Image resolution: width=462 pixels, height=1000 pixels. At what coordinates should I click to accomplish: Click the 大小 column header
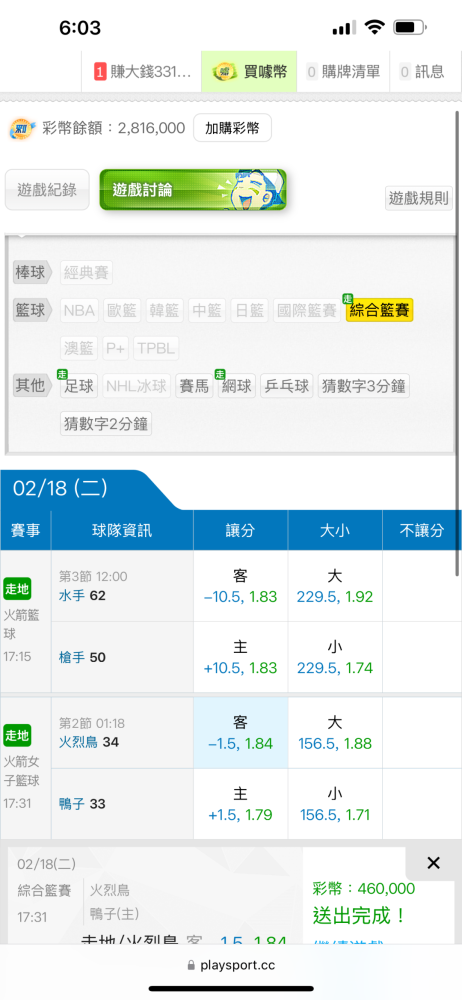point(335,531)
